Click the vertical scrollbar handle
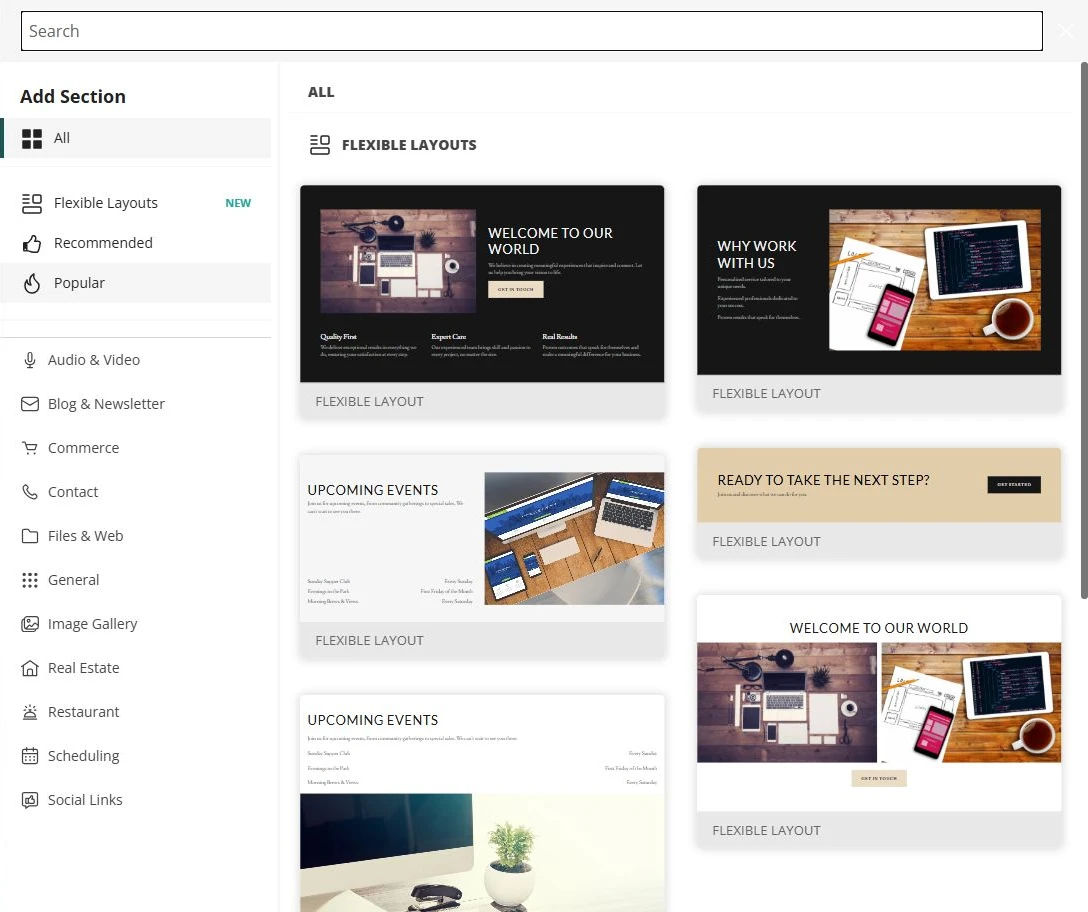 coord(1084,330)
